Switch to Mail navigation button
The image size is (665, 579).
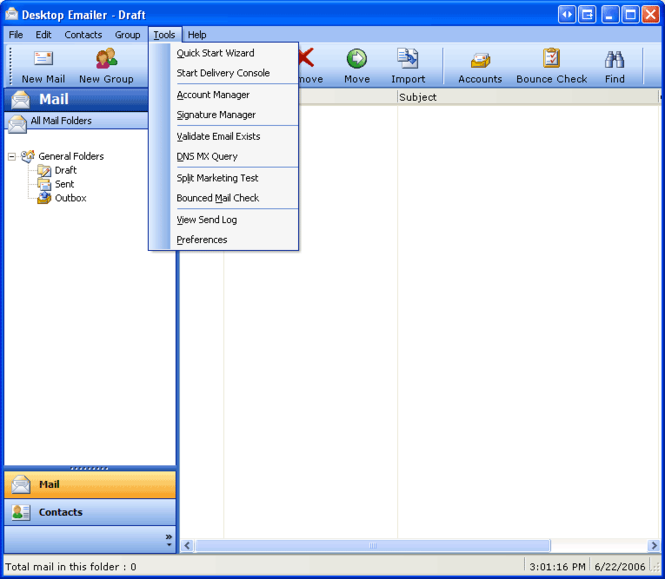coord(90,484)
